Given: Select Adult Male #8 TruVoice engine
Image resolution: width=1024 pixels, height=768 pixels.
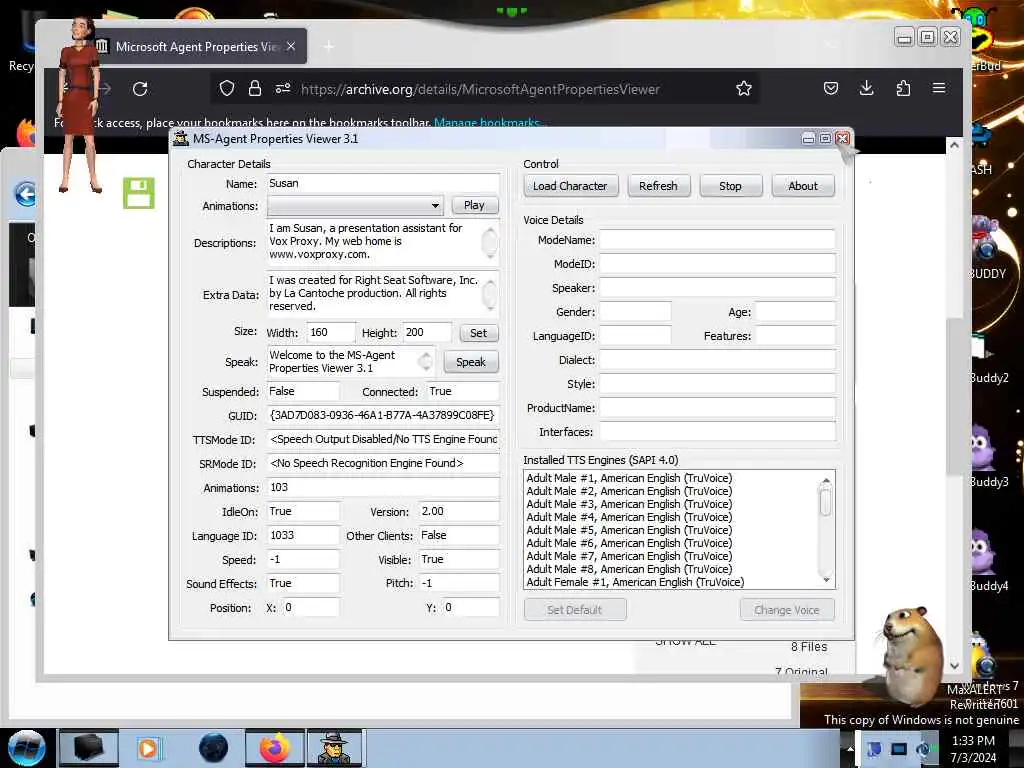Looking at the screenshot, I should [629, 569].
